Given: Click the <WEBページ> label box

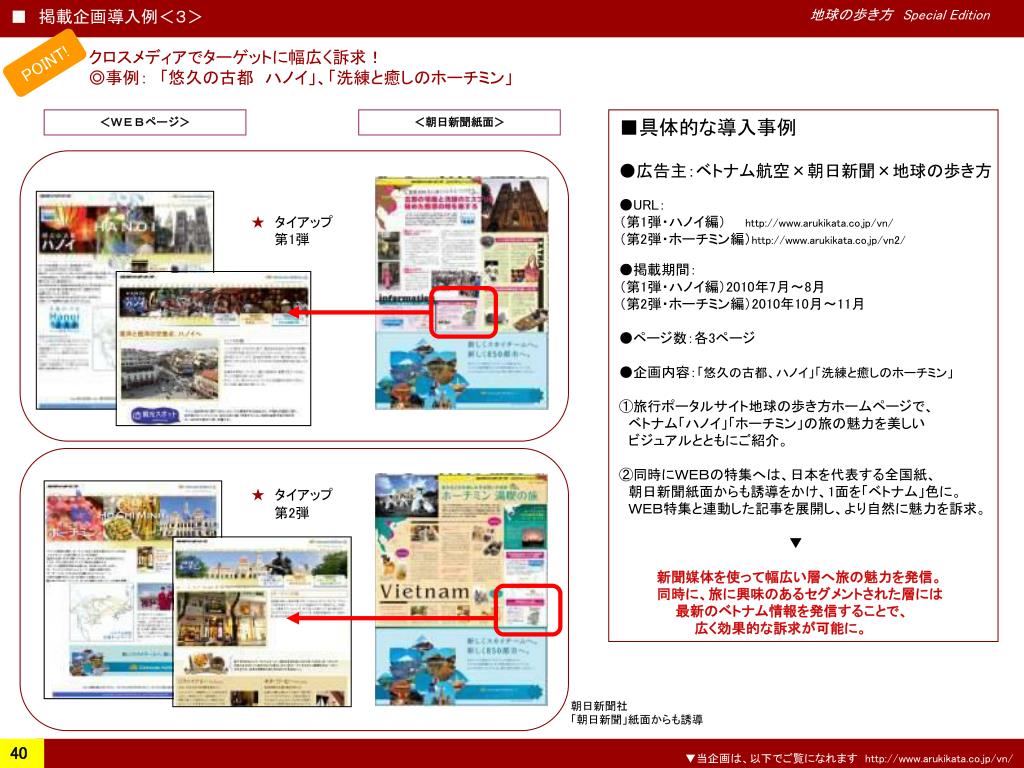Looking at the screenshot, I should pyautogui.click(x=145, y=122).
